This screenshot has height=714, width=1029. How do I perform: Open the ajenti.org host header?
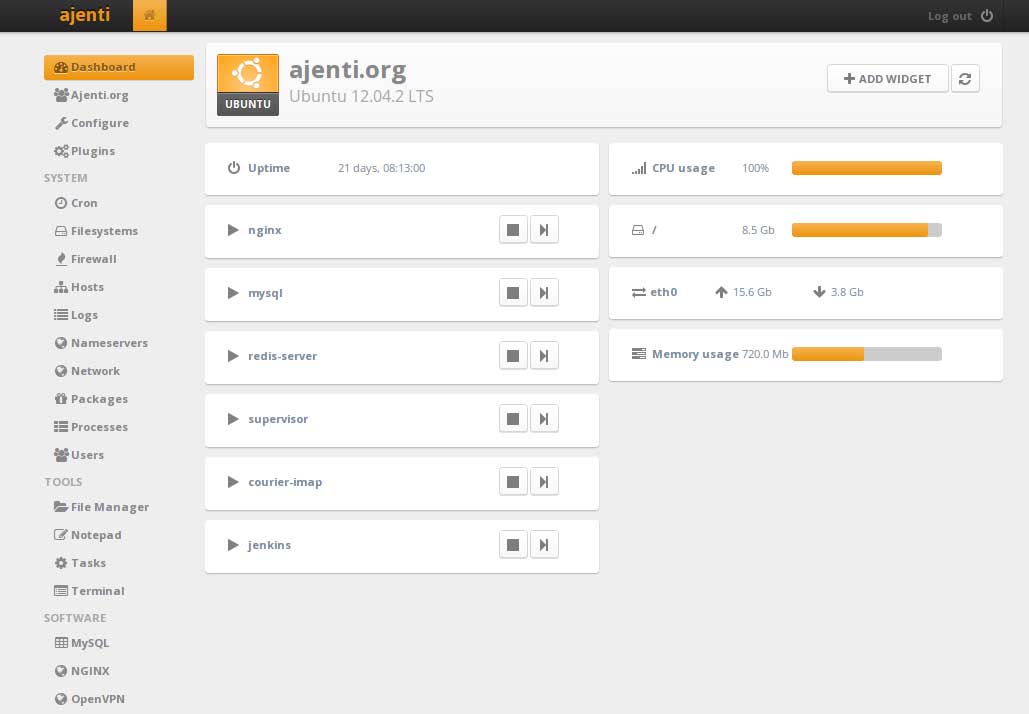tap(347, 69)
